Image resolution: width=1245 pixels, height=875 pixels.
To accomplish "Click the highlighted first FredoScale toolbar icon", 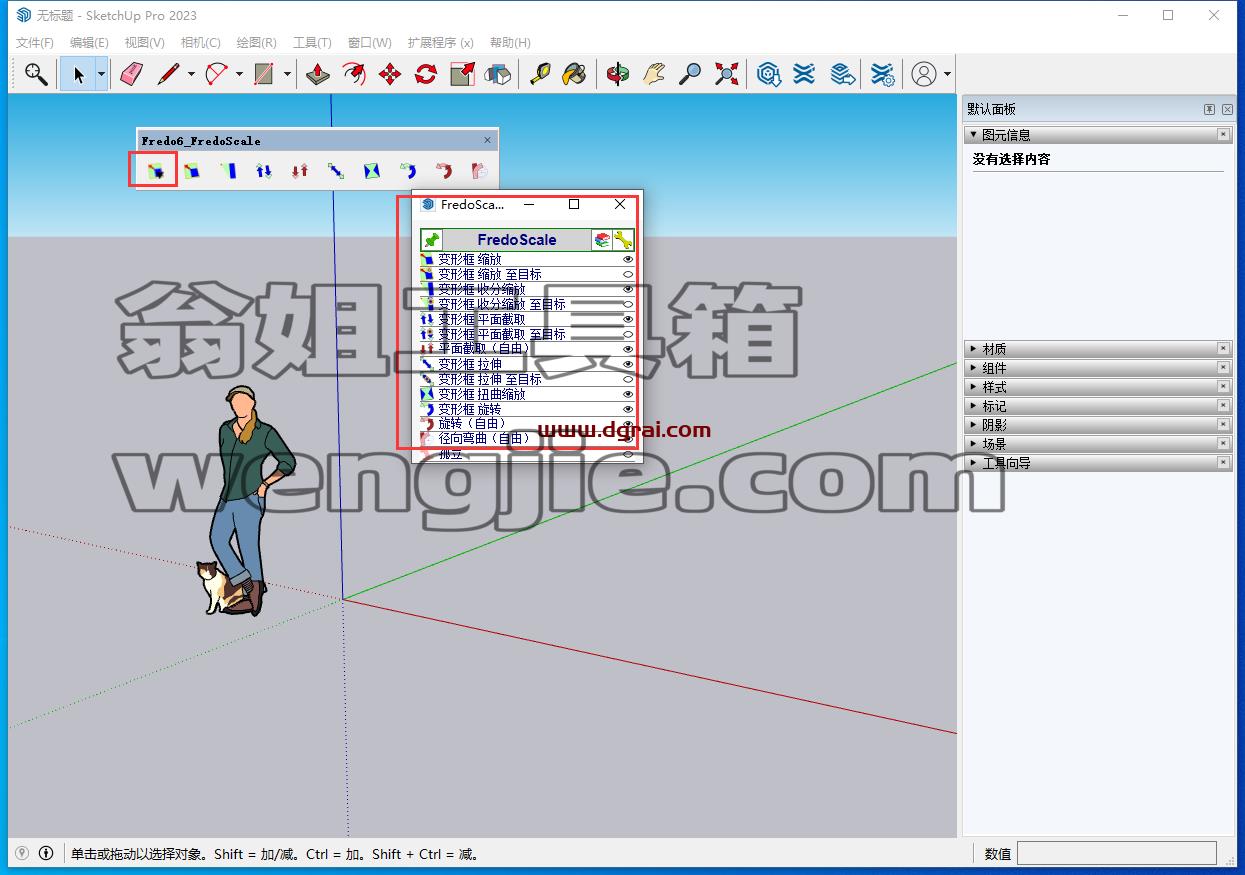I will pyautogui.click(x=154, y=171).
